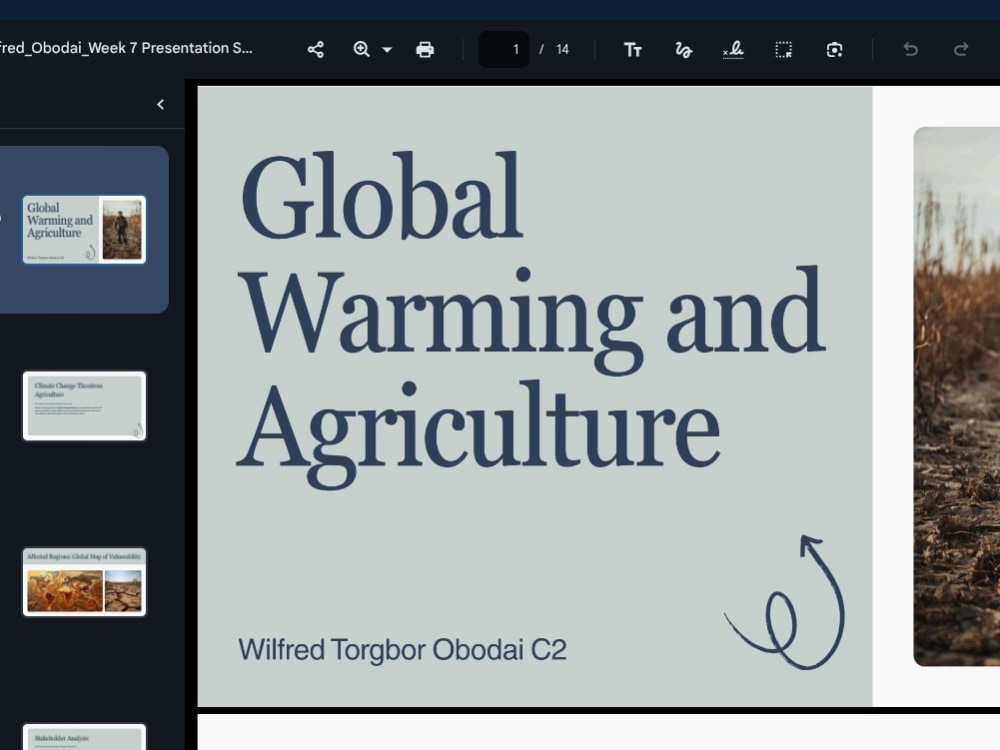Select the freehand draw tool
Screen dimensions: 1000x750
[683, 50]
